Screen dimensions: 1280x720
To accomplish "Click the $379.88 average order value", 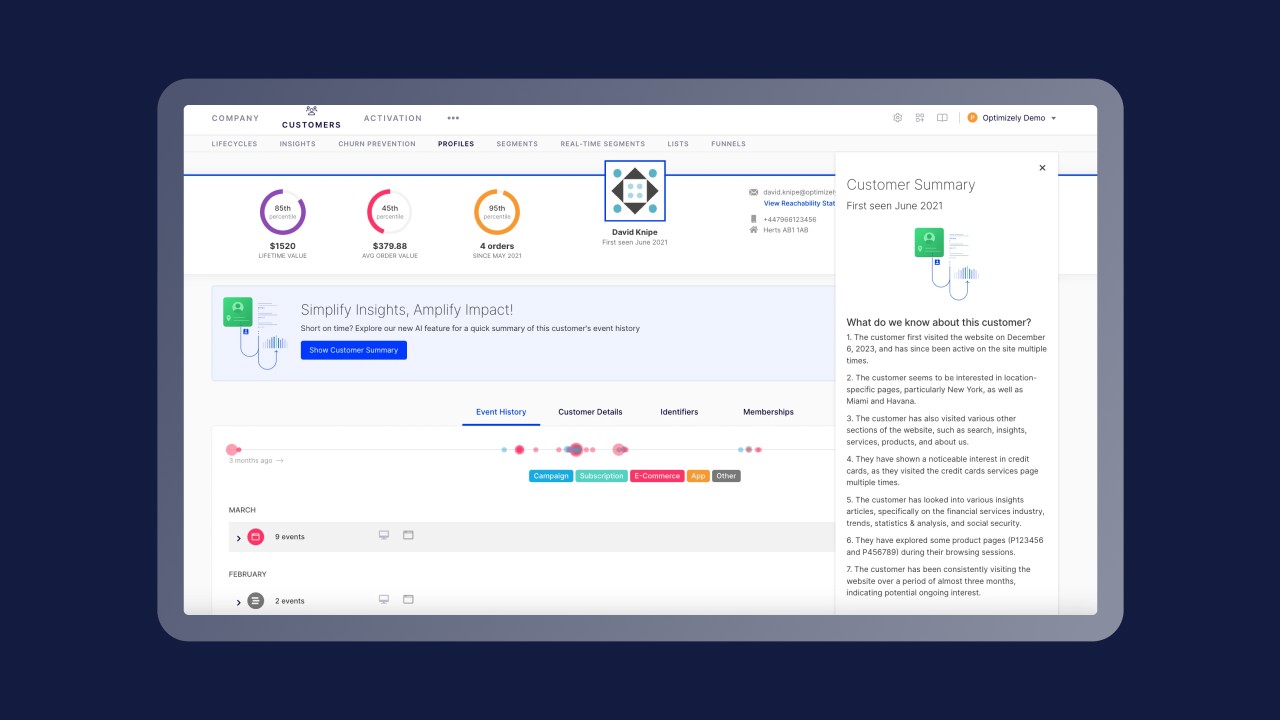I will click(x=390, y=246).
